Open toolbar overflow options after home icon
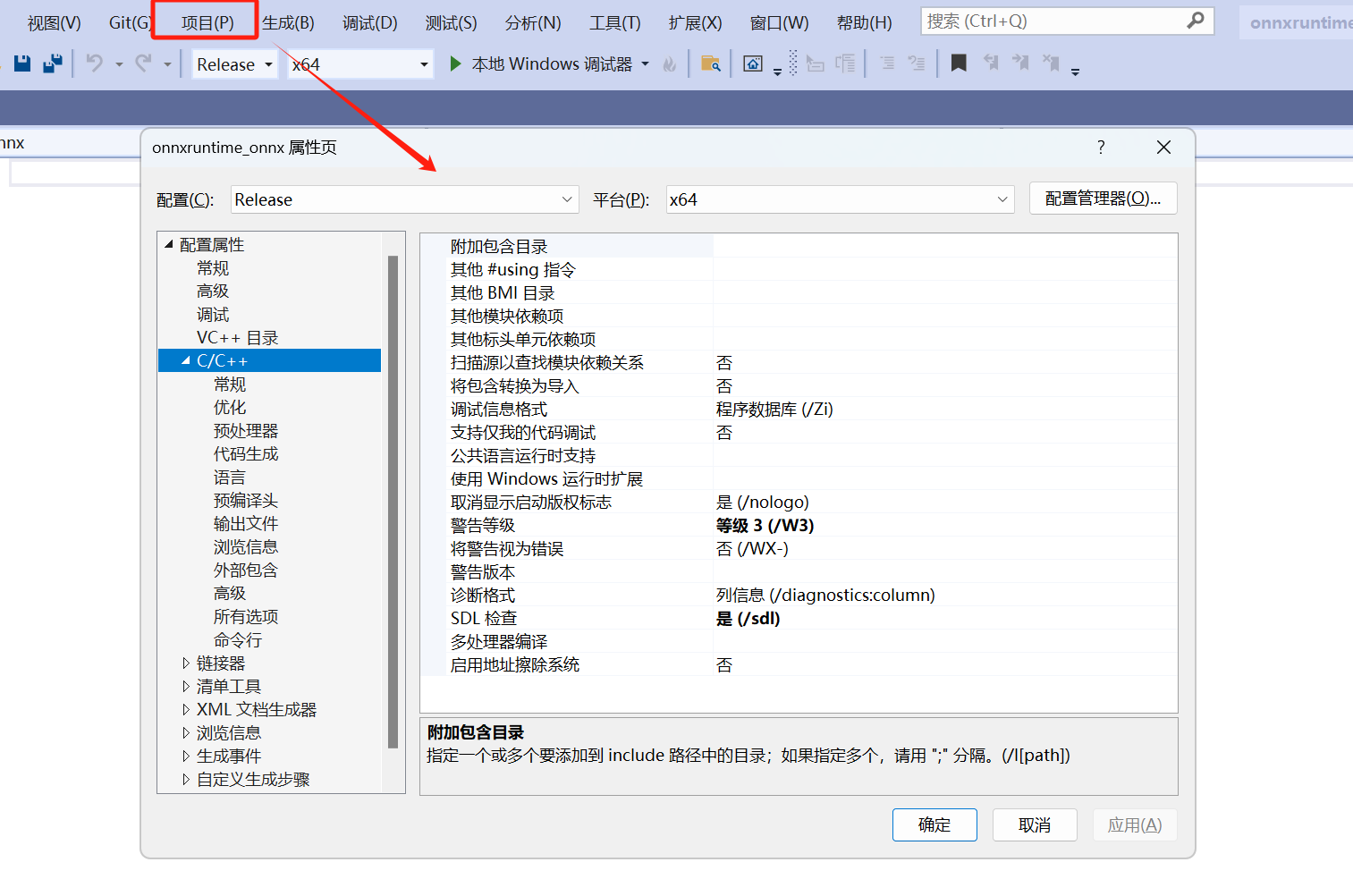 pos(777,72)
